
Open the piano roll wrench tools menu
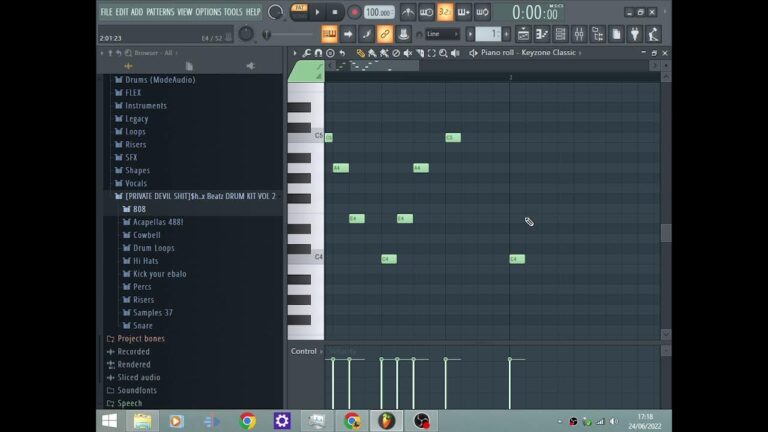coord(307,53)
